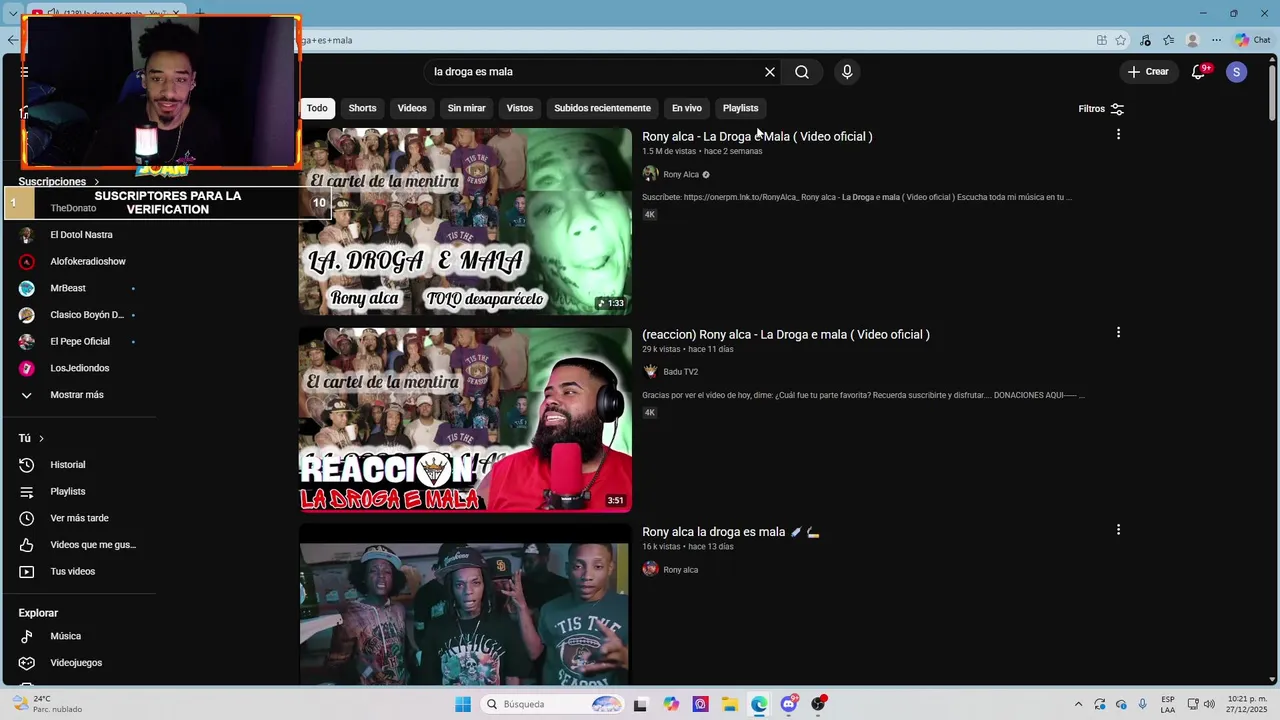Image resolution: width=1280 pixels, height=720 pixels.
Task: Select the En vivo filter chip
Action: point(686,108)
